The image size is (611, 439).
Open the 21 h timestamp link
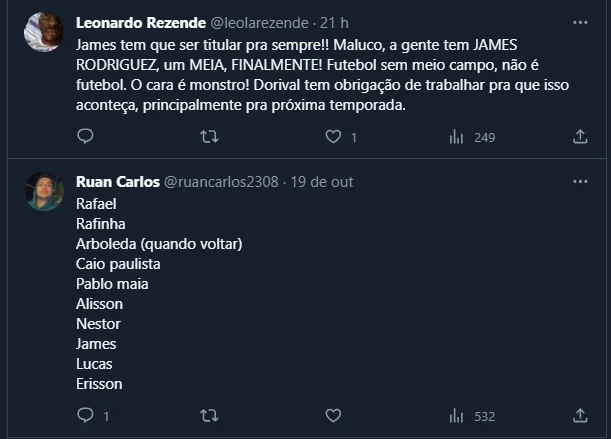pos(334,22)
